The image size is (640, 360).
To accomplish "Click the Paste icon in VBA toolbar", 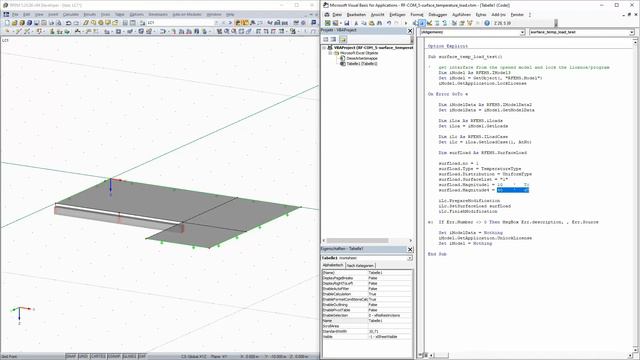I will click(371, 23).
